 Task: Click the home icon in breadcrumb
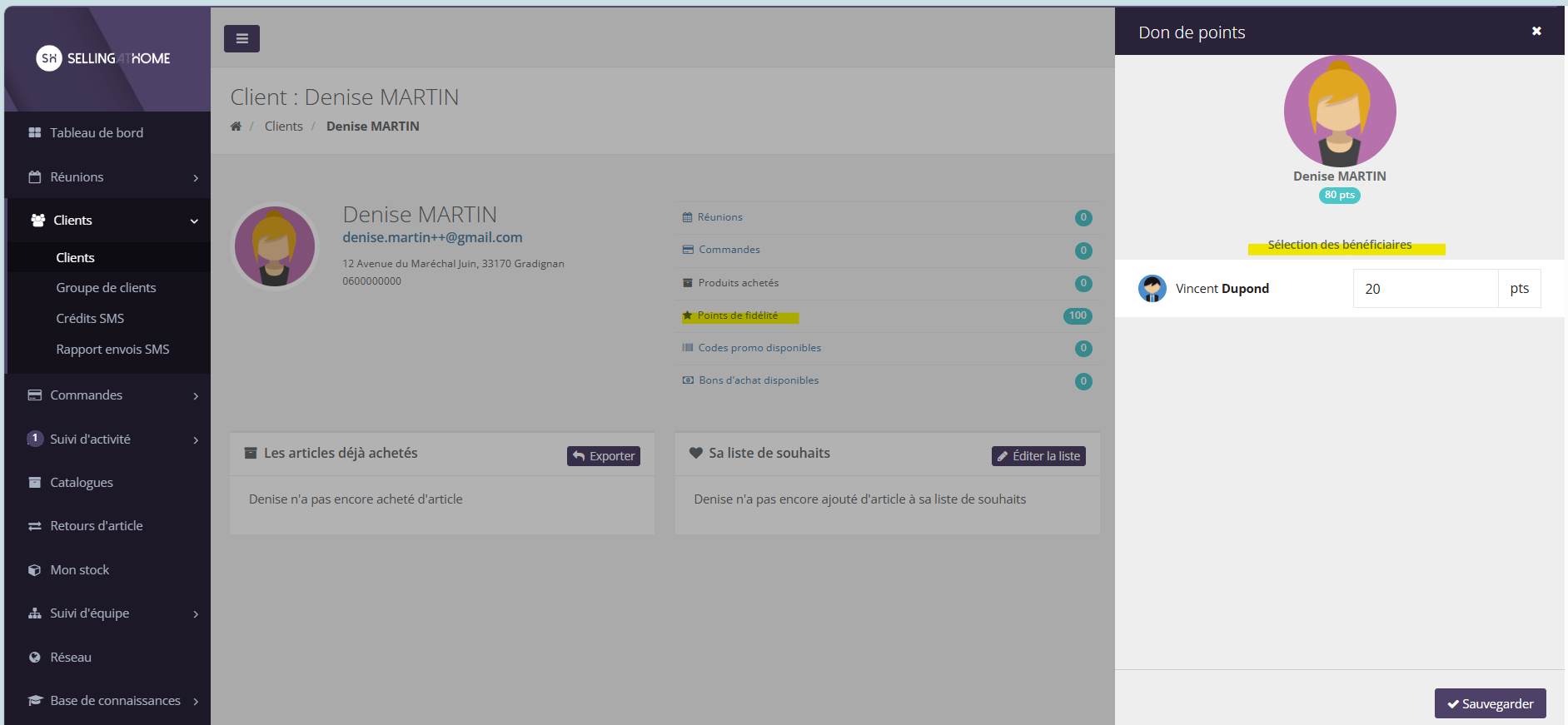click(236, 127)
